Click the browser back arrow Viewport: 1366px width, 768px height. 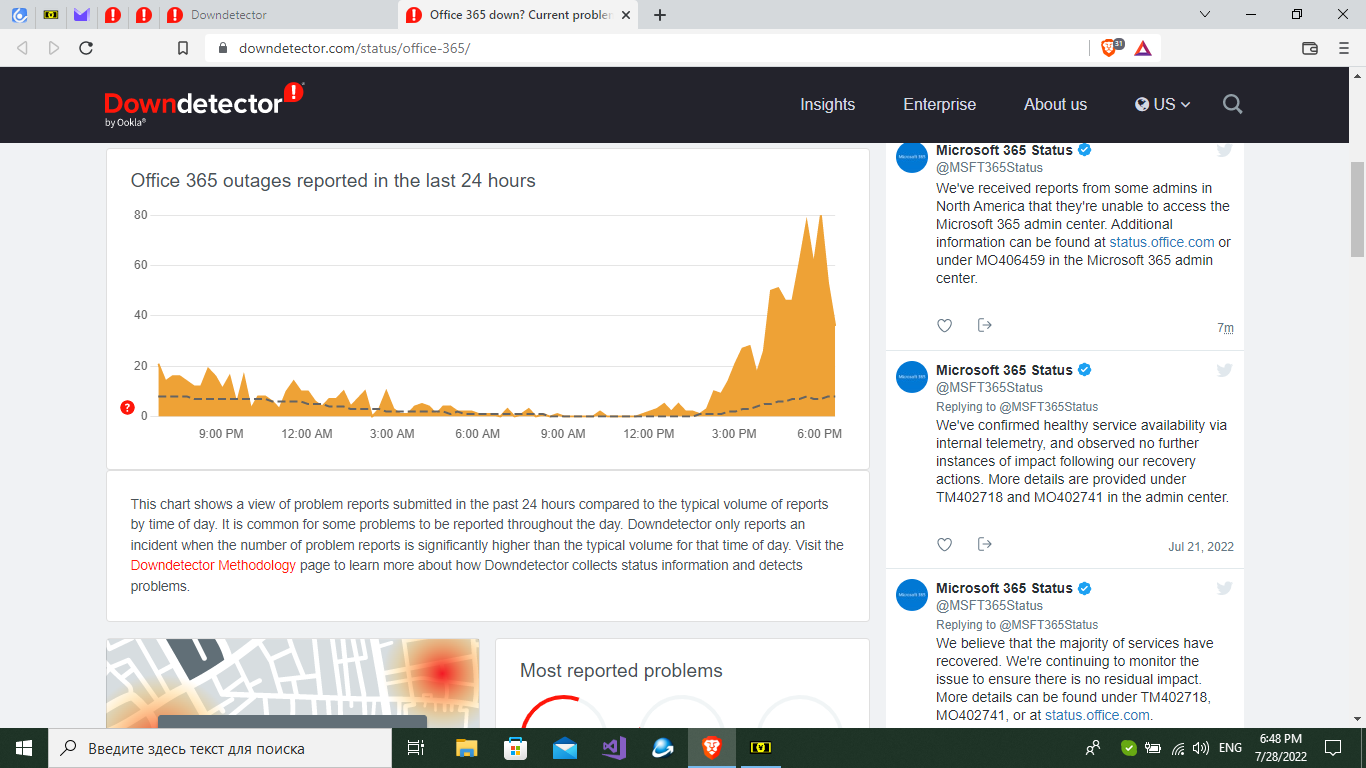[22, 48]
